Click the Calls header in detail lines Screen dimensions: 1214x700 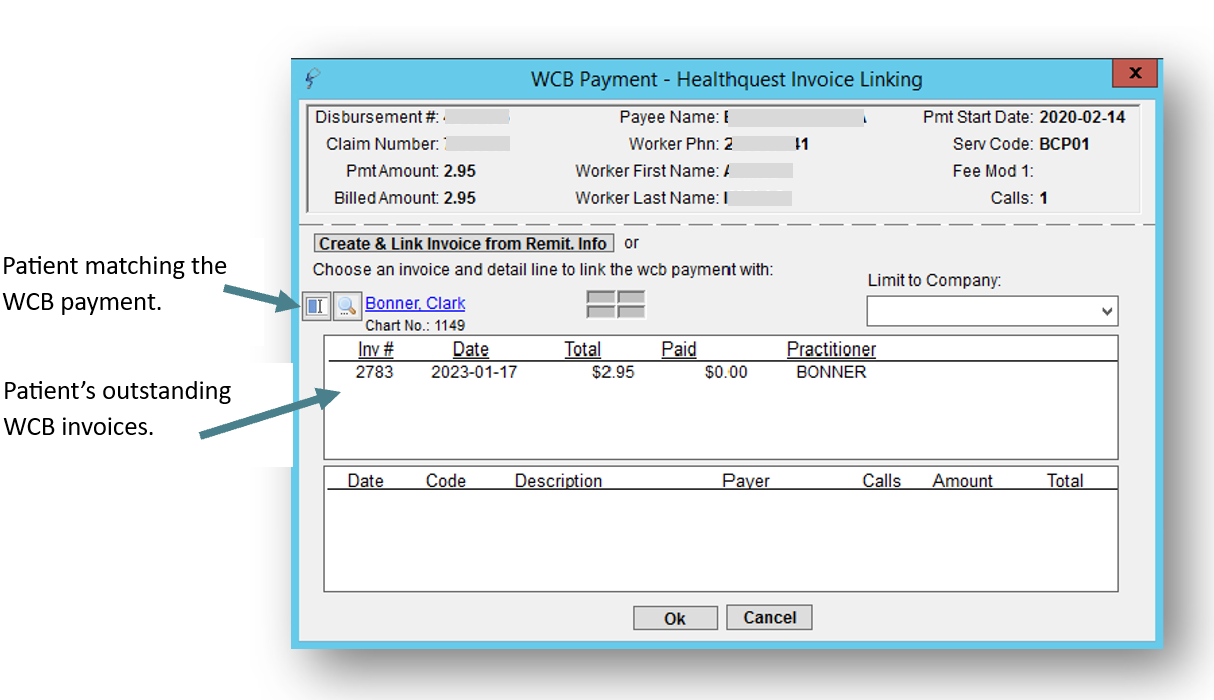[x=882, y=481]
